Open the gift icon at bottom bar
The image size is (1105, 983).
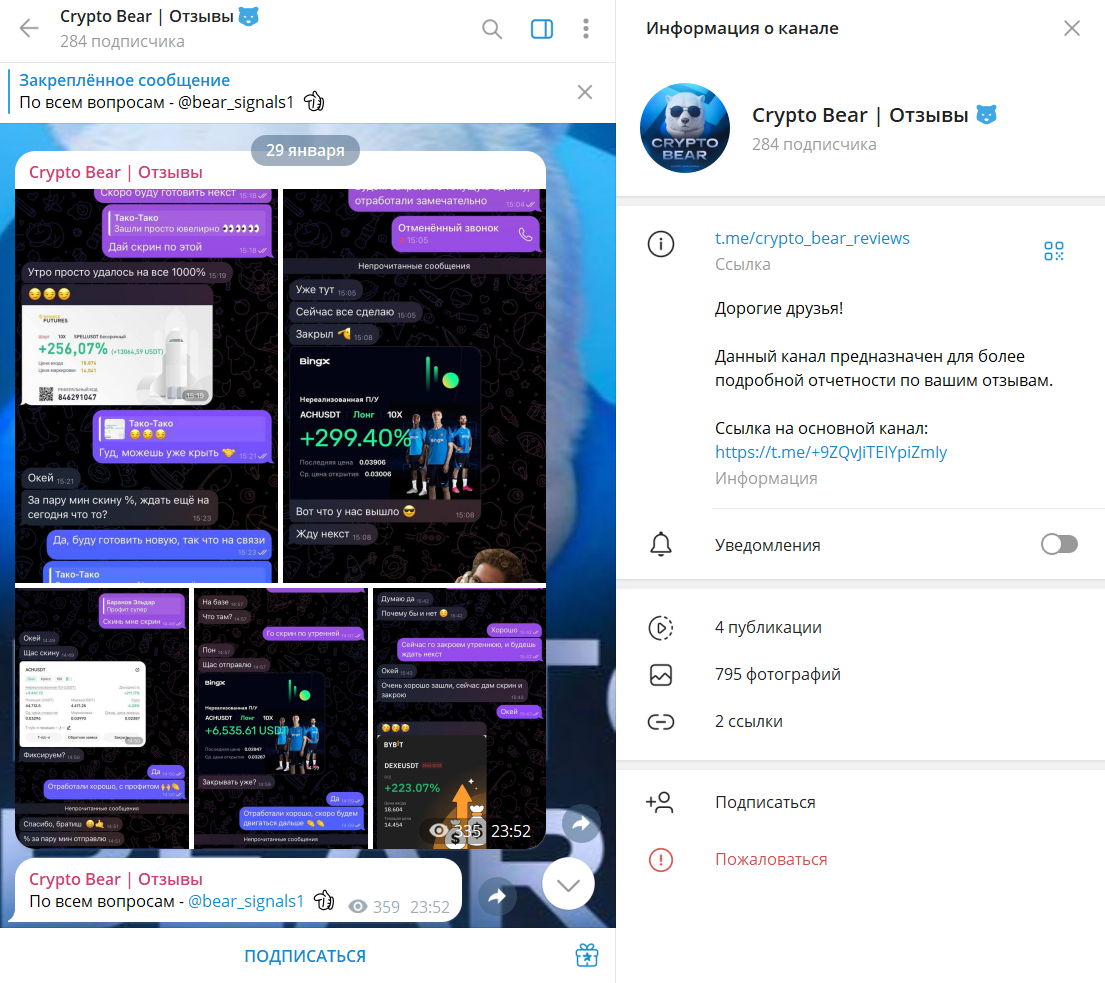[x=586, y=956]
